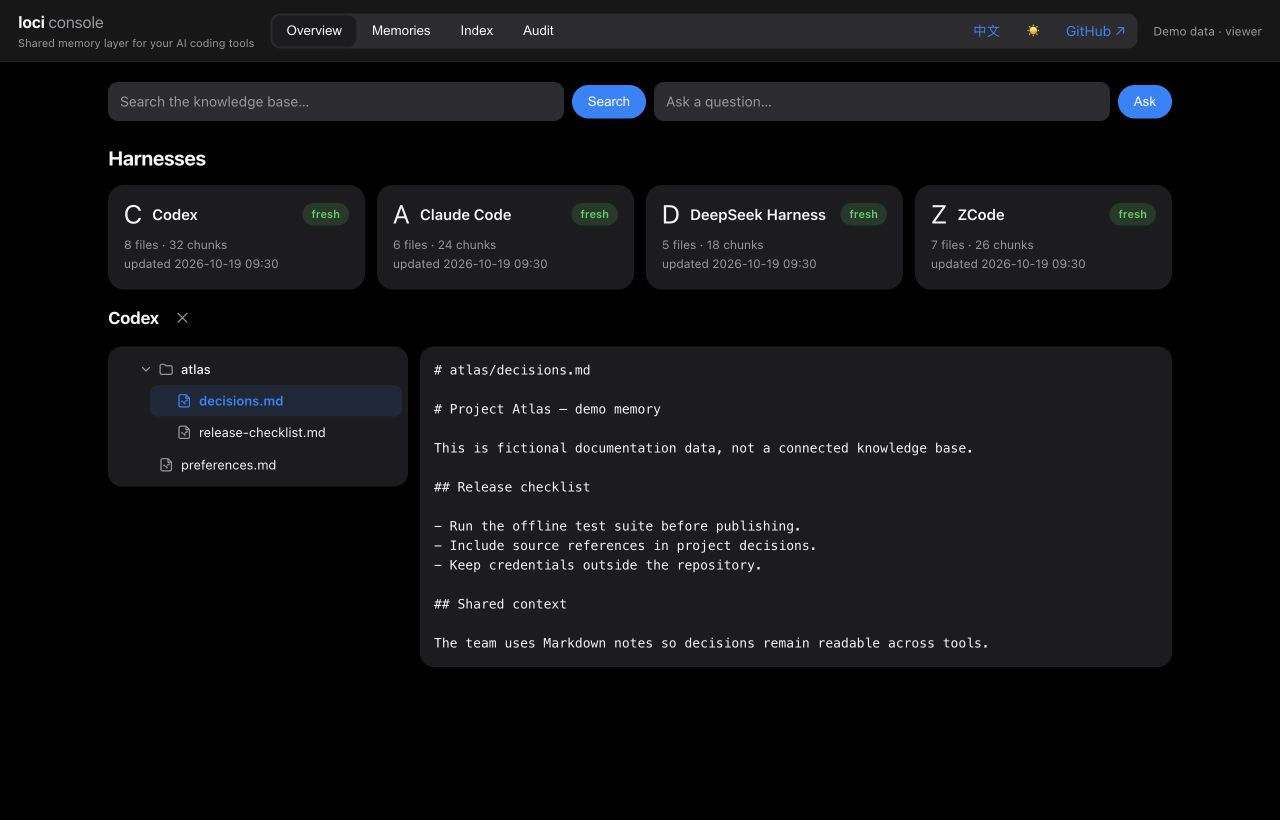The height and width of the screenshot is (820, 1280).
Task: Click '8 files · 32 chunks' text
Action: [176, 245]
